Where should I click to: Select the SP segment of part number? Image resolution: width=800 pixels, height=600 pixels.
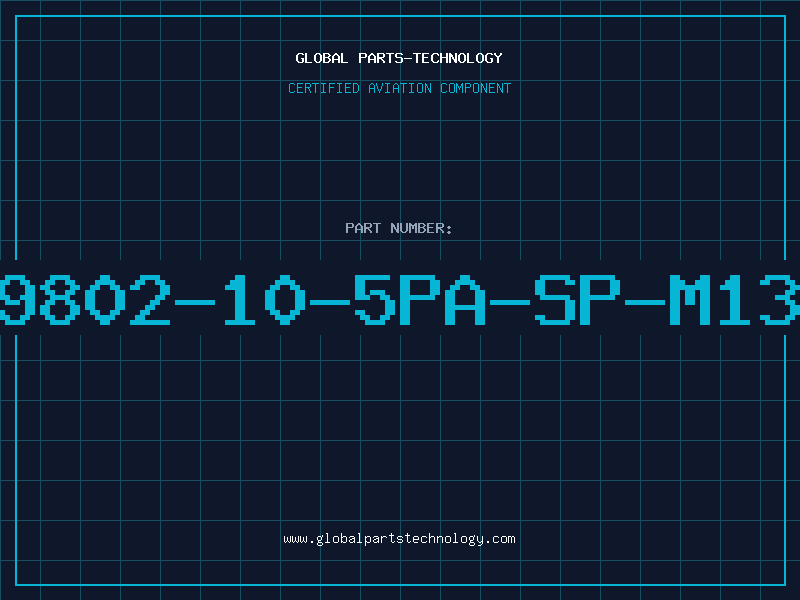point(577,299)
